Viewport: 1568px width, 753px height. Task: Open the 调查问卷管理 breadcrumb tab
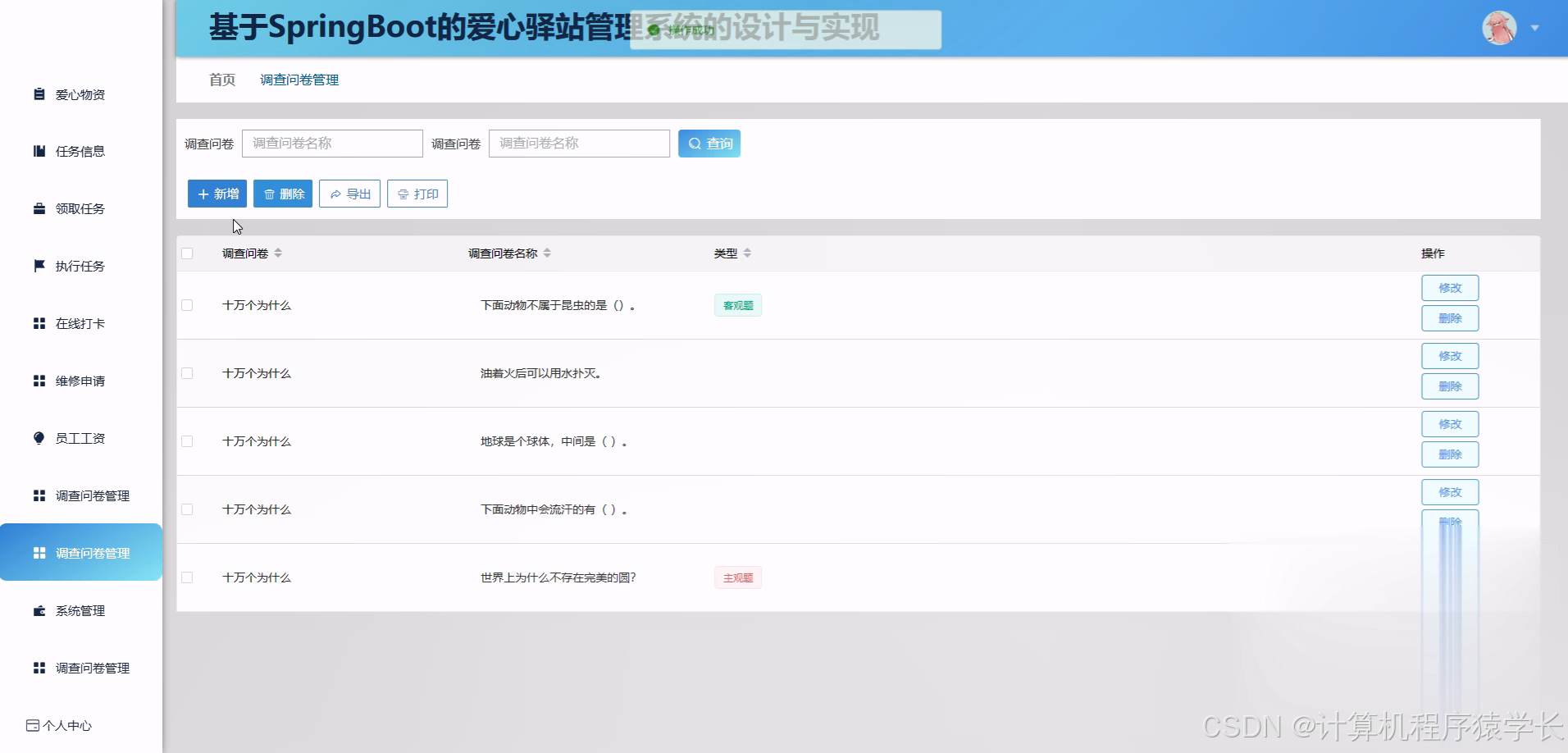pos(299,80)
